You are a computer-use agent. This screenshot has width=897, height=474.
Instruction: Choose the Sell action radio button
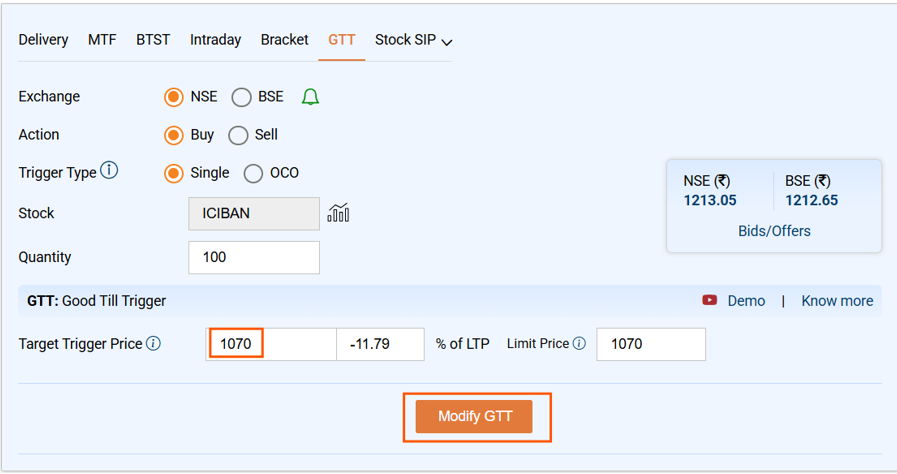[238, 135]
